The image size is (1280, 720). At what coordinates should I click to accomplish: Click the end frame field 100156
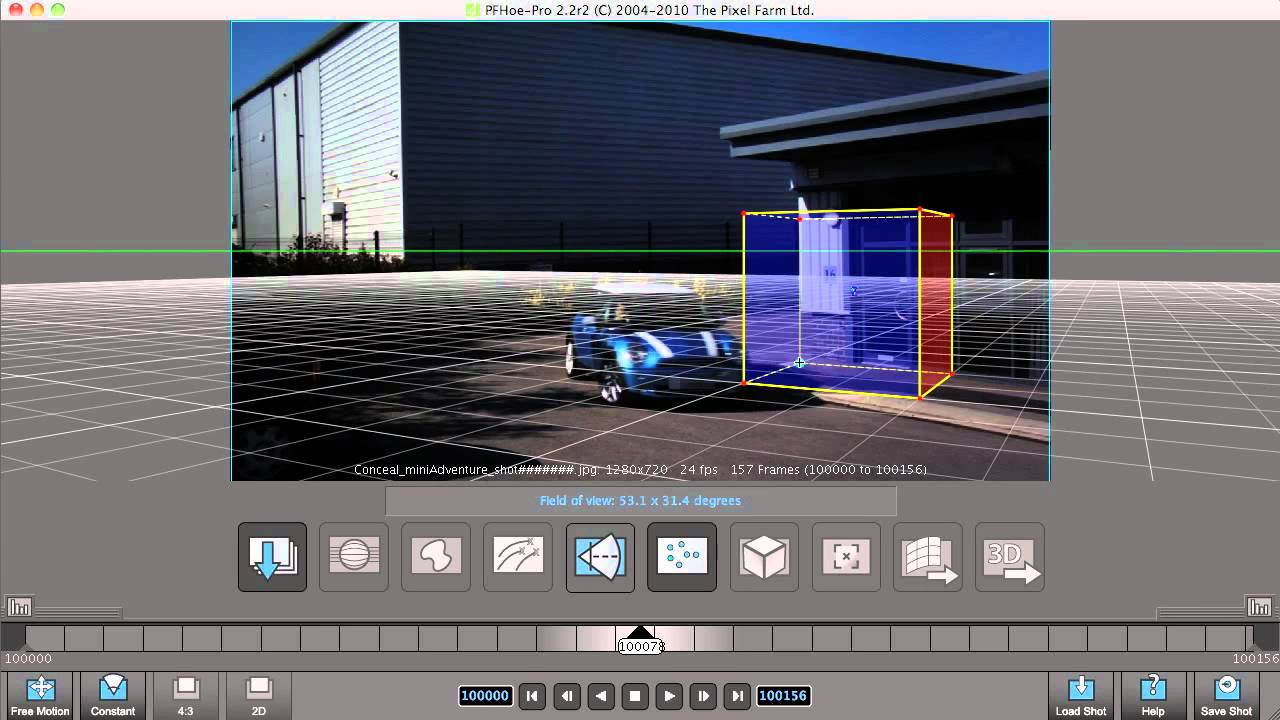(x=783, y=696)
